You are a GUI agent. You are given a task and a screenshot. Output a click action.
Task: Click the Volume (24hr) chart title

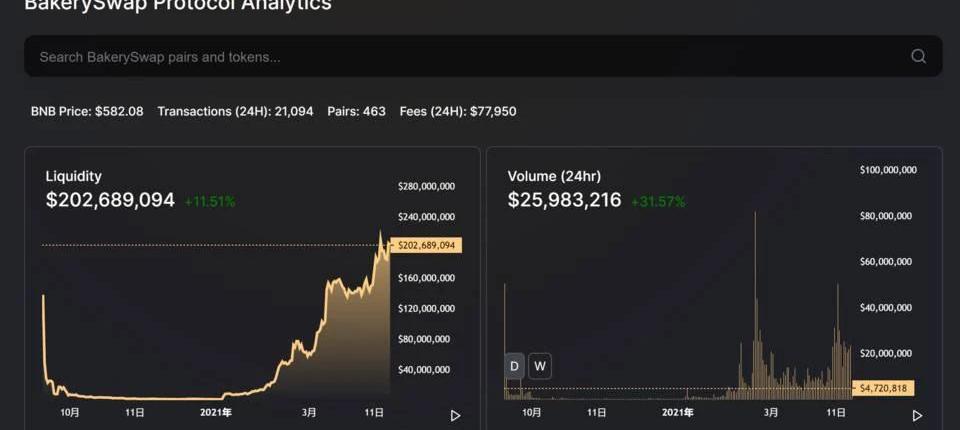point(554,176)
